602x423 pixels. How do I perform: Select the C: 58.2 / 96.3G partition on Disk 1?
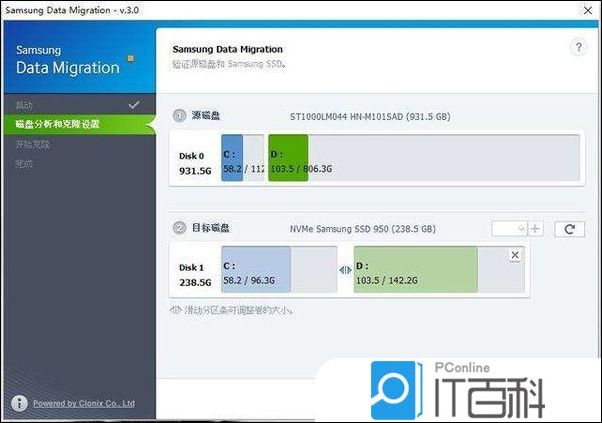pos(279,269)
